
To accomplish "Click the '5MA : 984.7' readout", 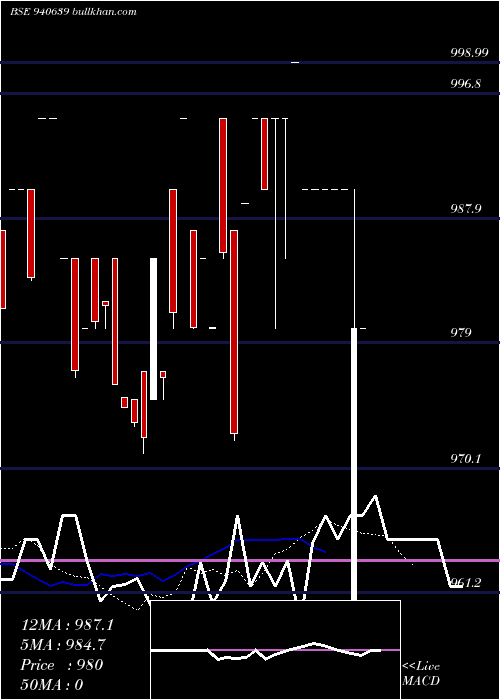I will 64,645.
